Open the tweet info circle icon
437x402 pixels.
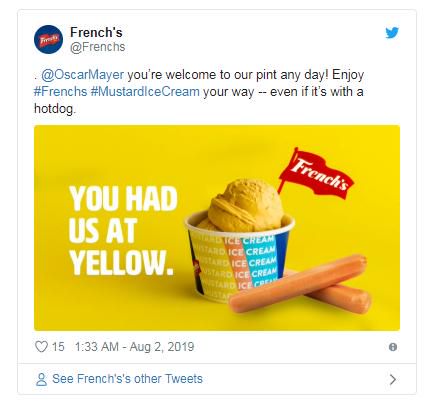click(393, 347)
